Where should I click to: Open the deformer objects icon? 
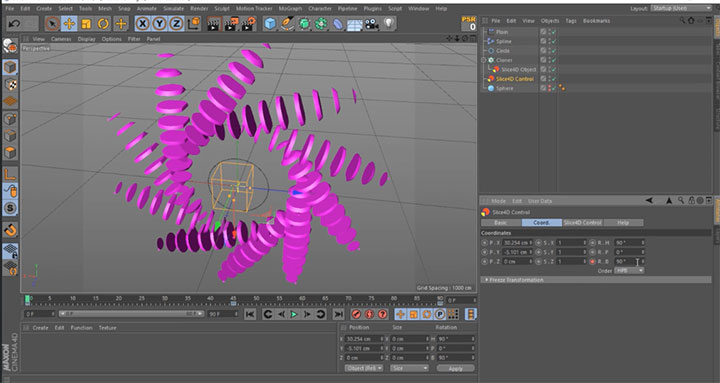point(338,24)
